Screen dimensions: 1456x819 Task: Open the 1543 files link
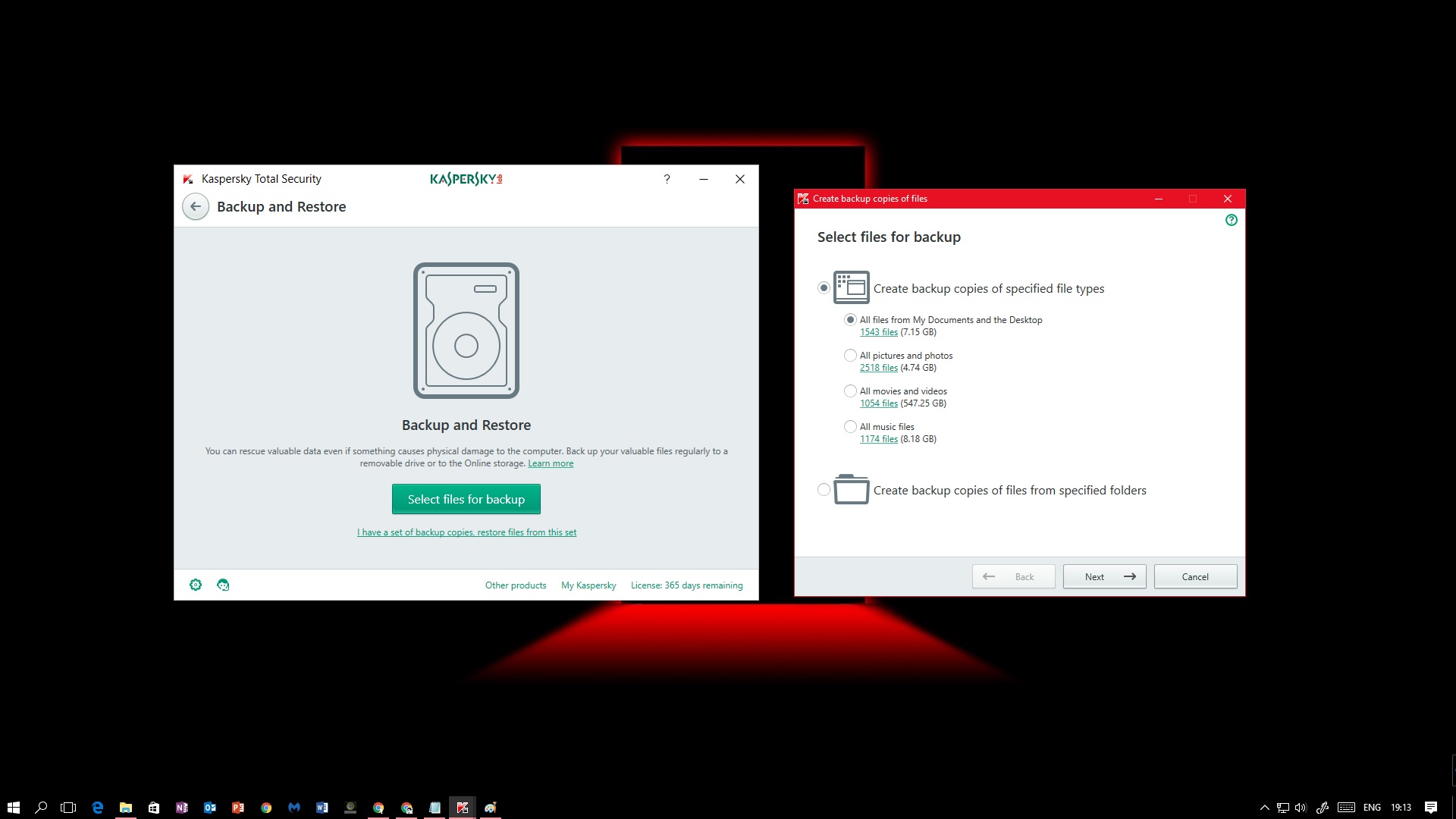point(878,332)
